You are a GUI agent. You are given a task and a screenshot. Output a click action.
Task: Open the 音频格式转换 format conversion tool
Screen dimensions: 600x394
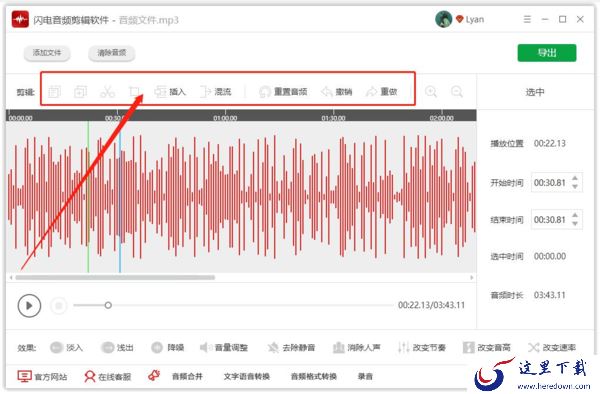tap(314, 376)
